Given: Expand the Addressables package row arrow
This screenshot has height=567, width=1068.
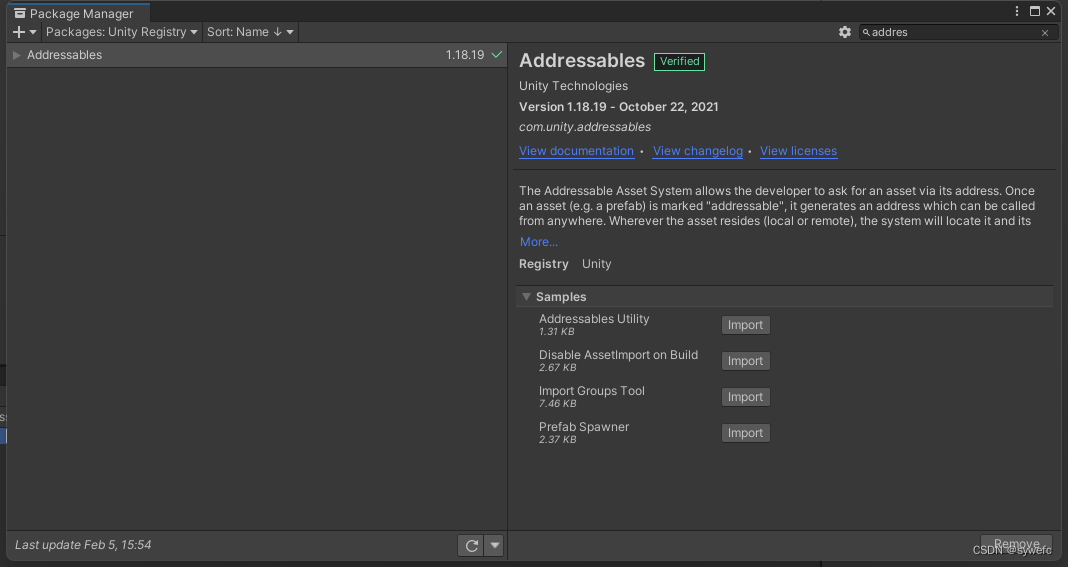Looking at the screenshot, I should (16, 55).
